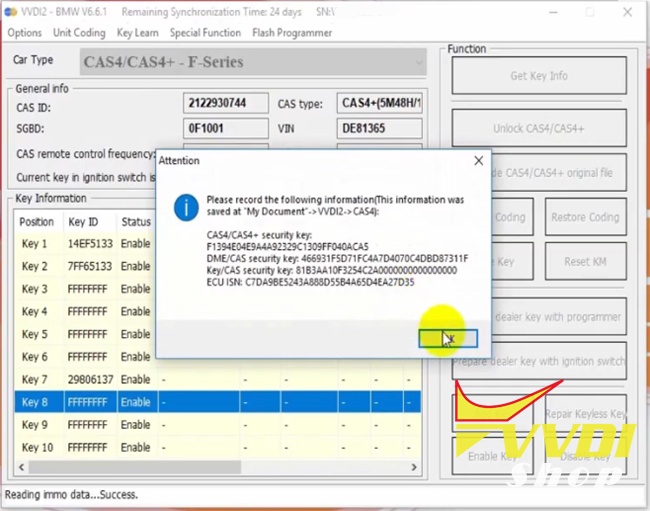This screenshot has height=511, width=650.
Task: Open the Options menu
Action: pyautogui.click(x=24, y=33)
